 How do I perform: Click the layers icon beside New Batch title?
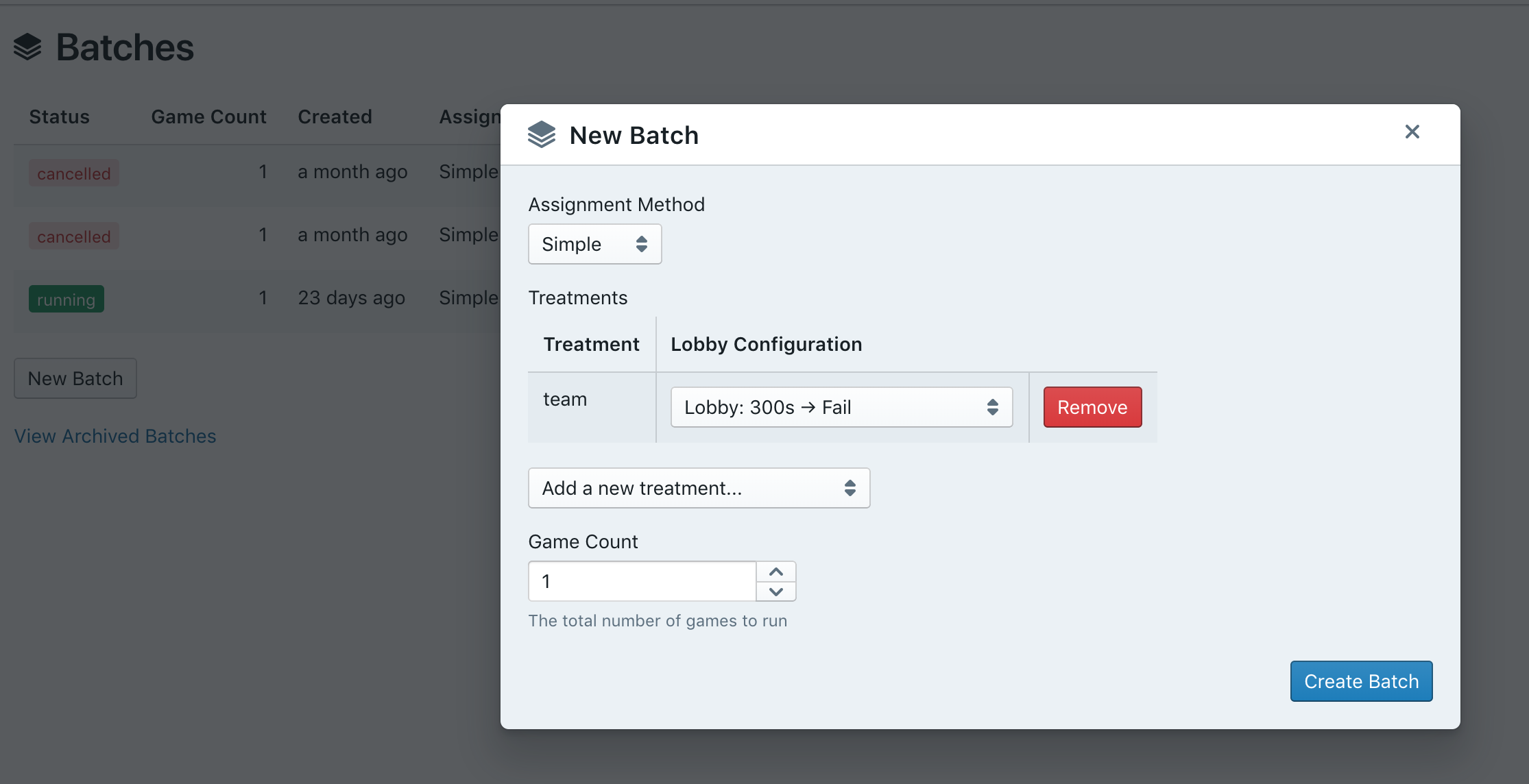[541, 135]
